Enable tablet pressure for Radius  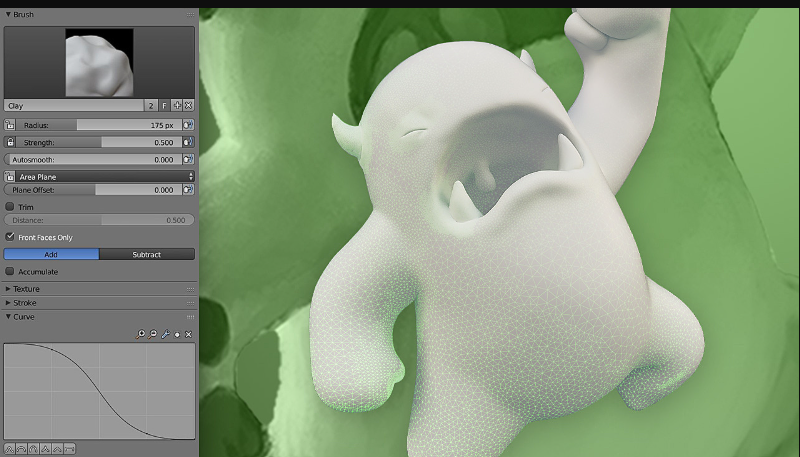pyautogui.click(x=188, y=125)
